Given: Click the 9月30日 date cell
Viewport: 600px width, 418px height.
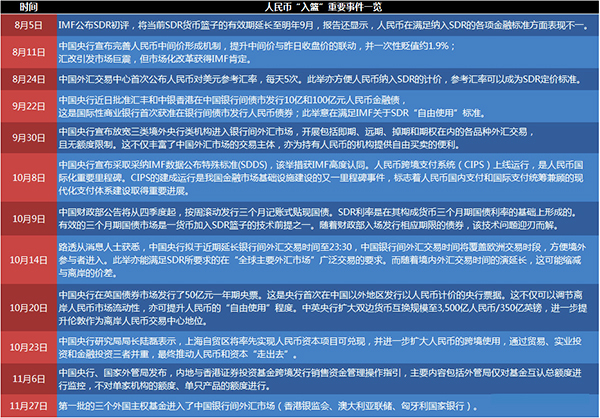Looking at the screenshot, I should (x=28, y=137).
